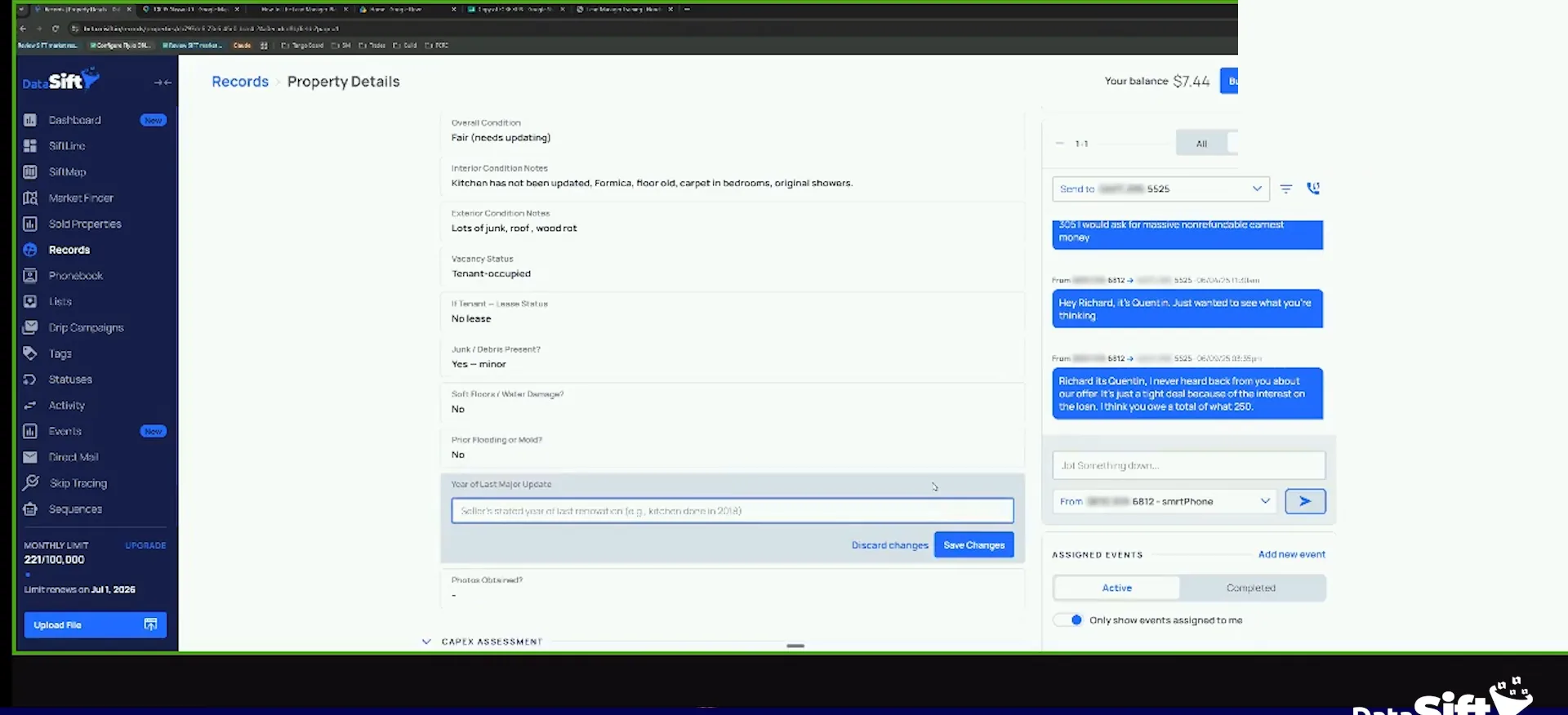The width and height of the screenshot is (1568, 715).
Task: Open the Send to number dropdown
Action: [1160, 189]
